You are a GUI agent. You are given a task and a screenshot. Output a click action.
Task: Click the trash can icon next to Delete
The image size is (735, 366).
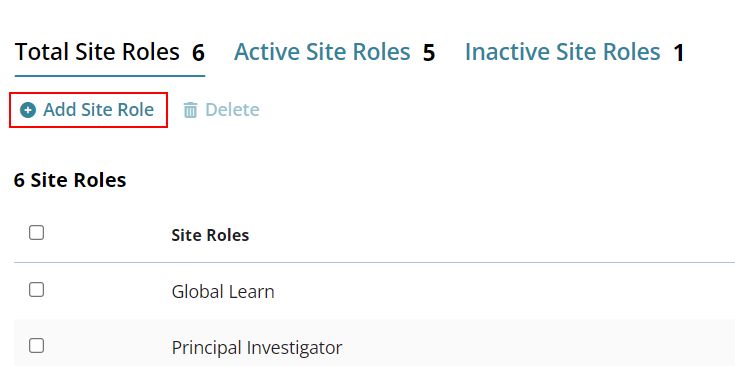click(190, 111)
